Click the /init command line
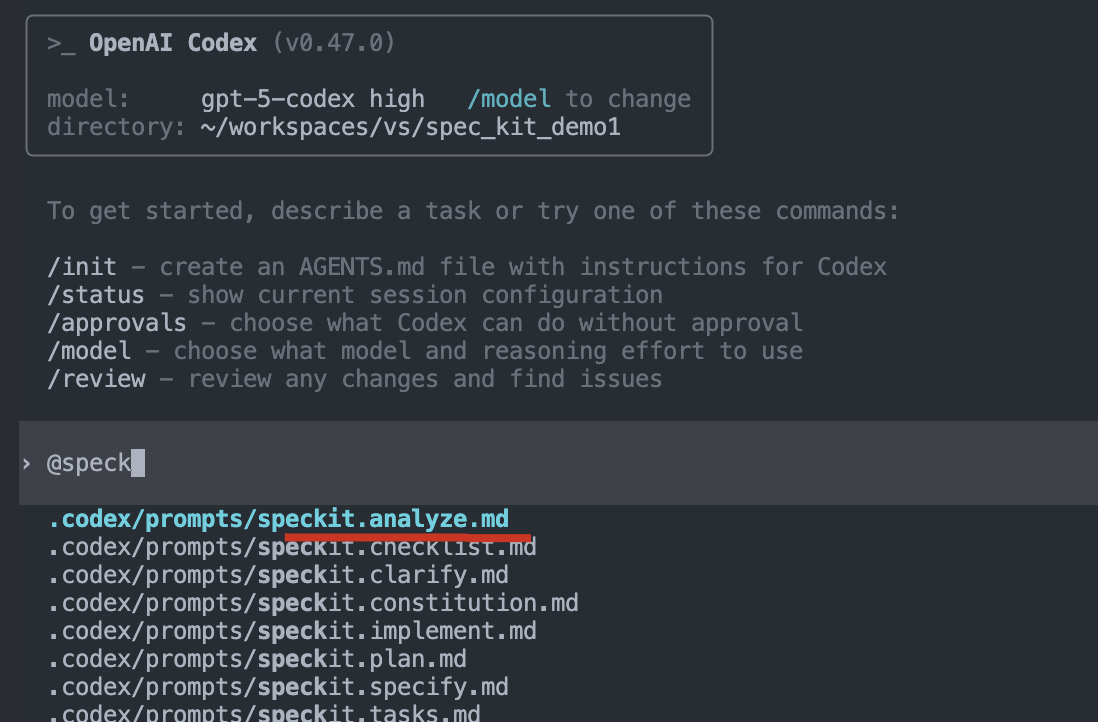Screen dimensions: 1098x722 (467, 267)
